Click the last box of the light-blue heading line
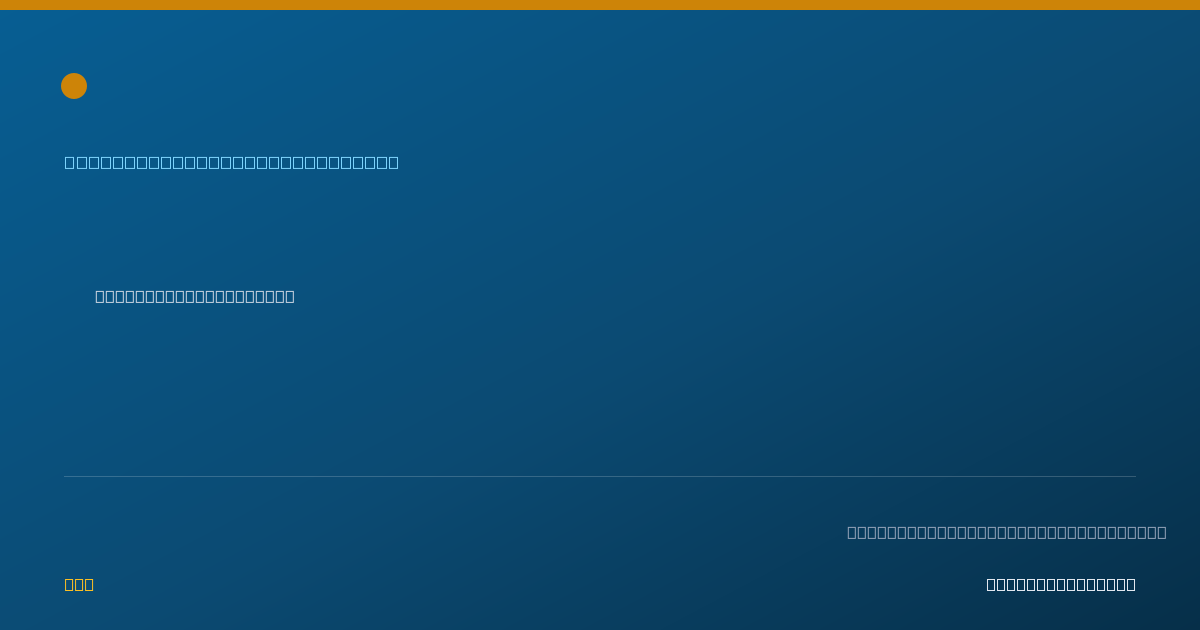The width and height of the screenshot is (1200, 630). (393, 162)
